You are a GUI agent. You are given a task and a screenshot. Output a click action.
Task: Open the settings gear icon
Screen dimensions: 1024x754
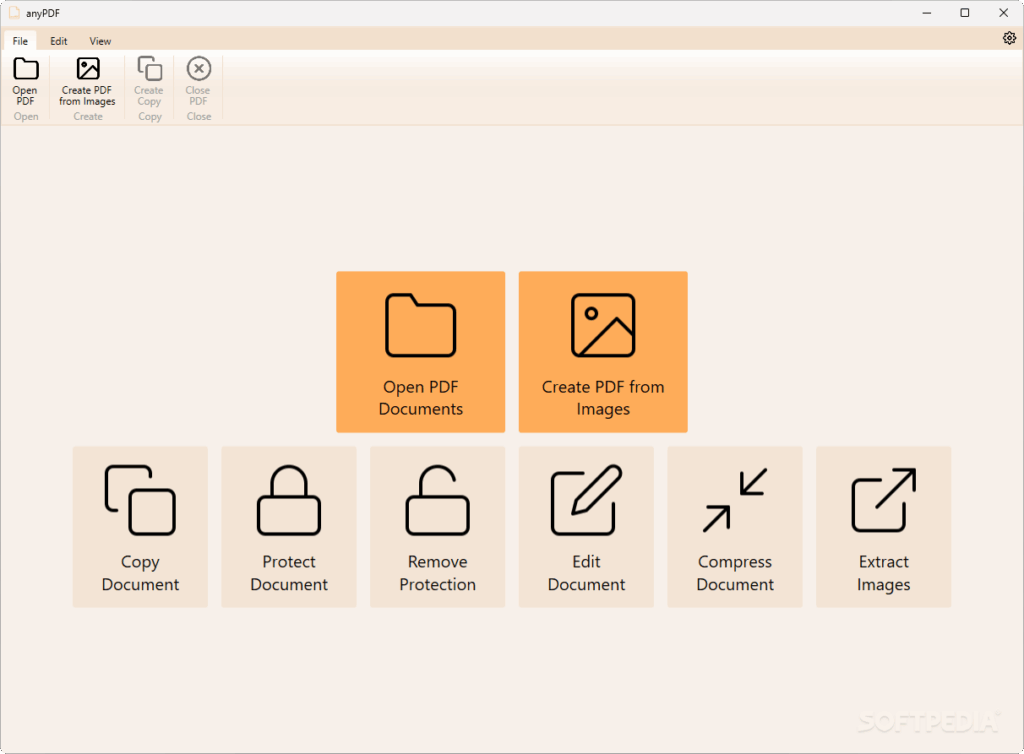pos(1009,39)
